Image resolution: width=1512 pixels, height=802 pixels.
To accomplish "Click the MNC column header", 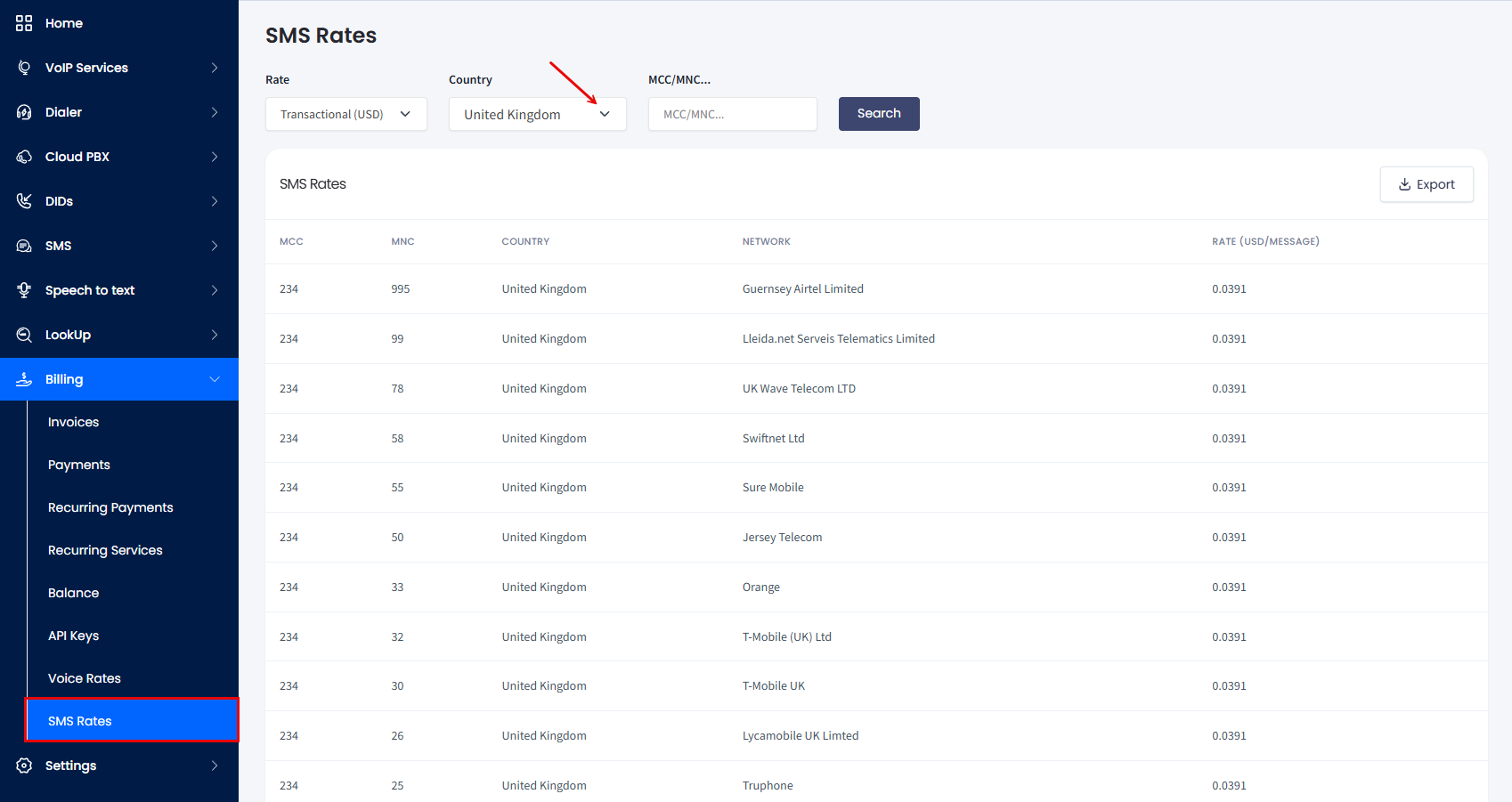I will tap(402, 241).
